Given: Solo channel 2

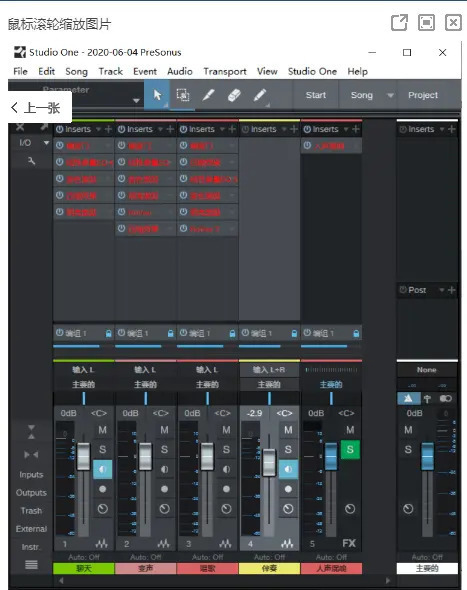Looking at the screenshot, I should (164, 449).
